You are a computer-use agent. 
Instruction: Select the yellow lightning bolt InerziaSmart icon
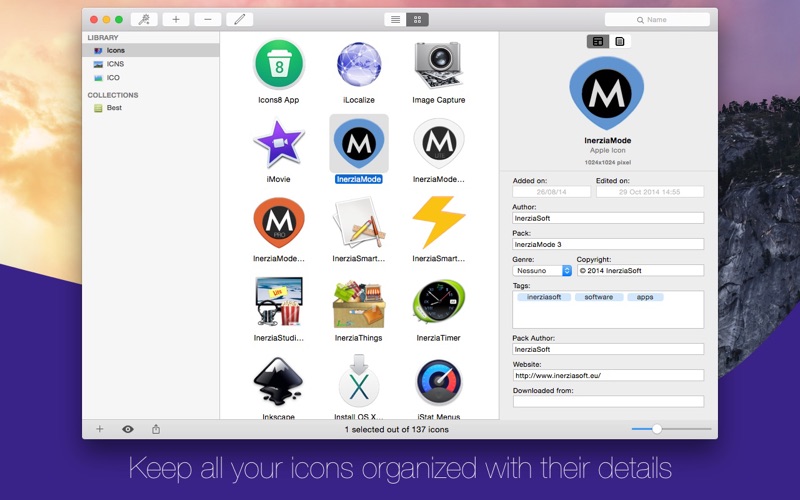point(439,222)
